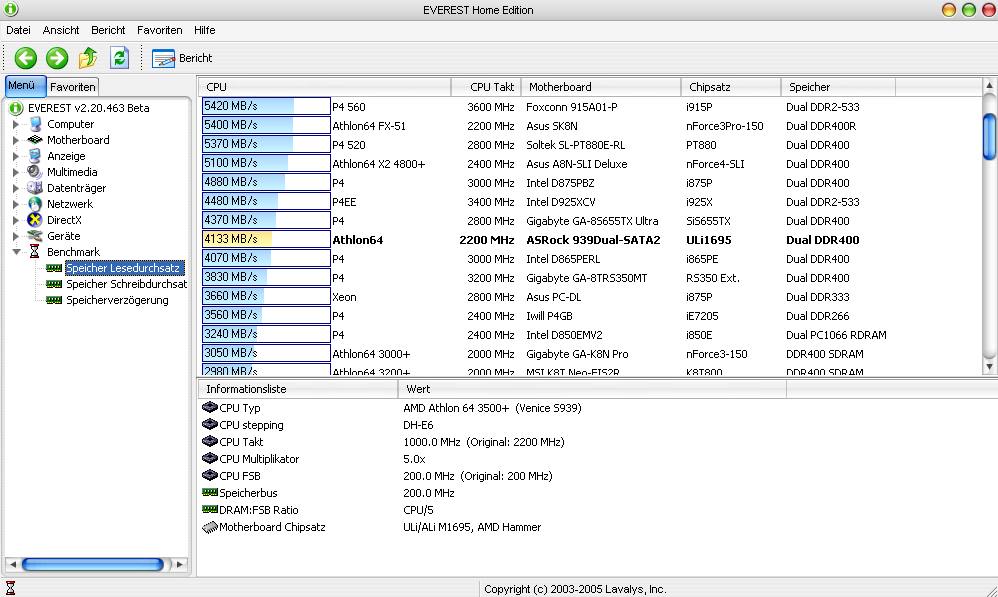The height and width of the screenshot is (597, 998).
Task: Click the Multimedia tree icon
Action: [35, 172]
